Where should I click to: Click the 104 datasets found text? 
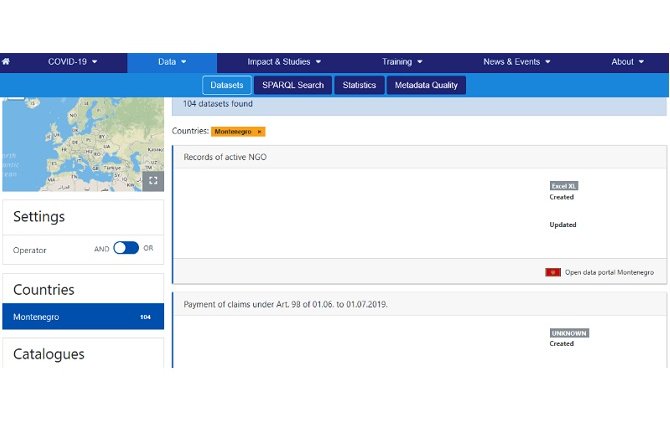(217, 104)
